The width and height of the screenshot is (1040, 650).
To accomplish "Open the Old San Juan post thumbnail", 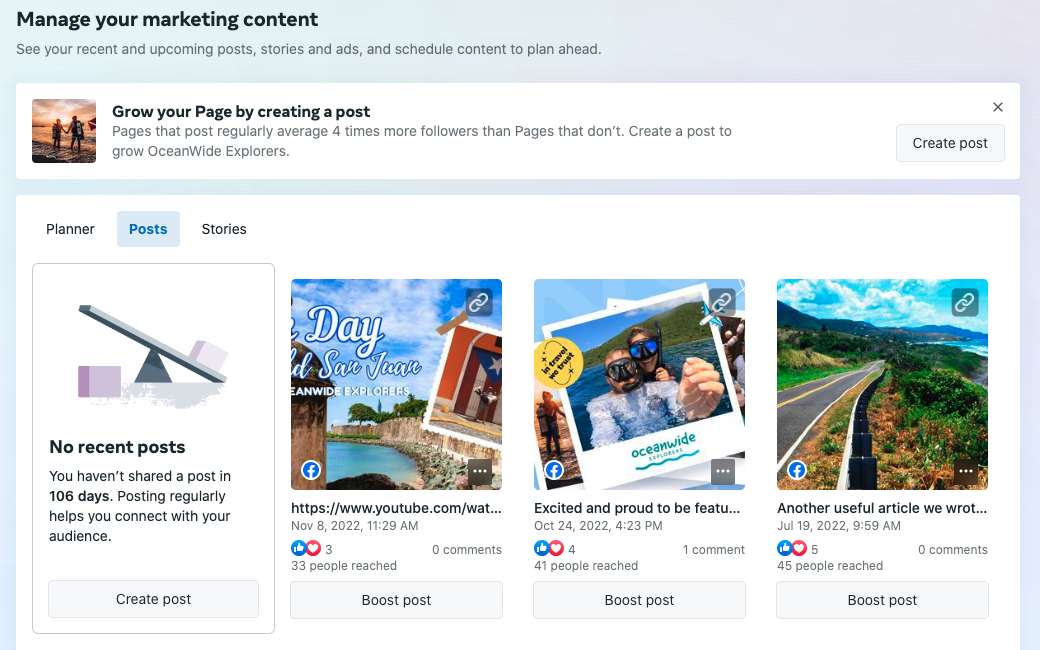I will (x=396, y=384).
